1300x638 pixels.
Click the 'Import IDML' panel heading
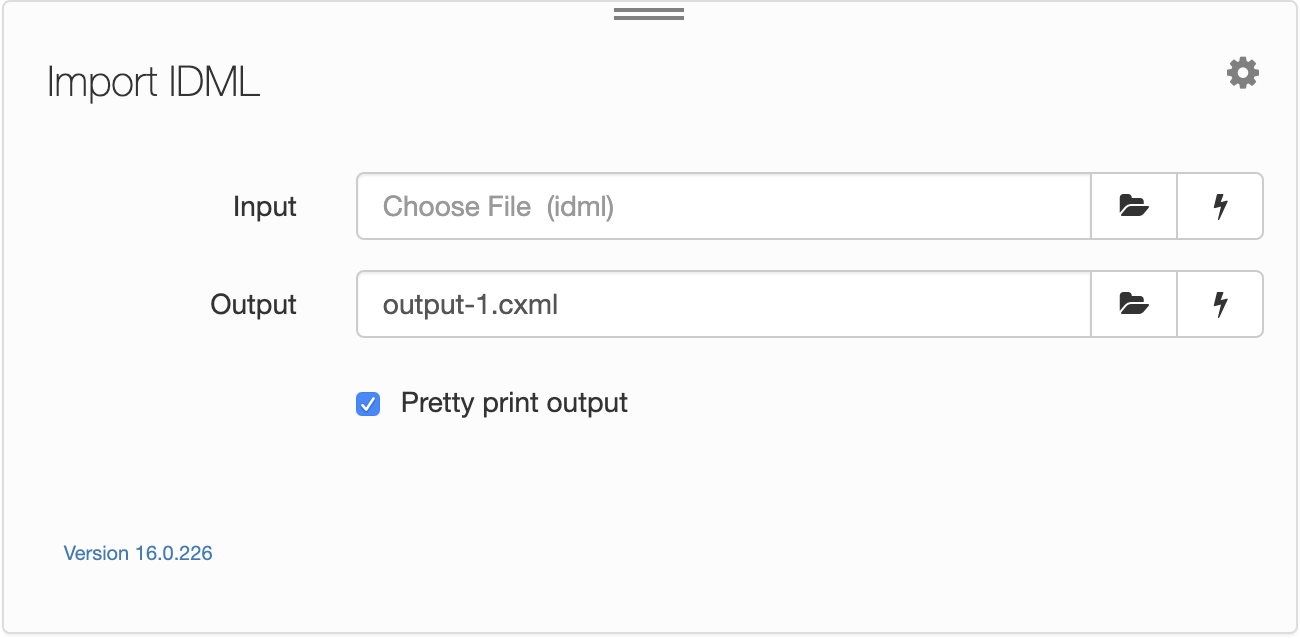click(154, 82)
